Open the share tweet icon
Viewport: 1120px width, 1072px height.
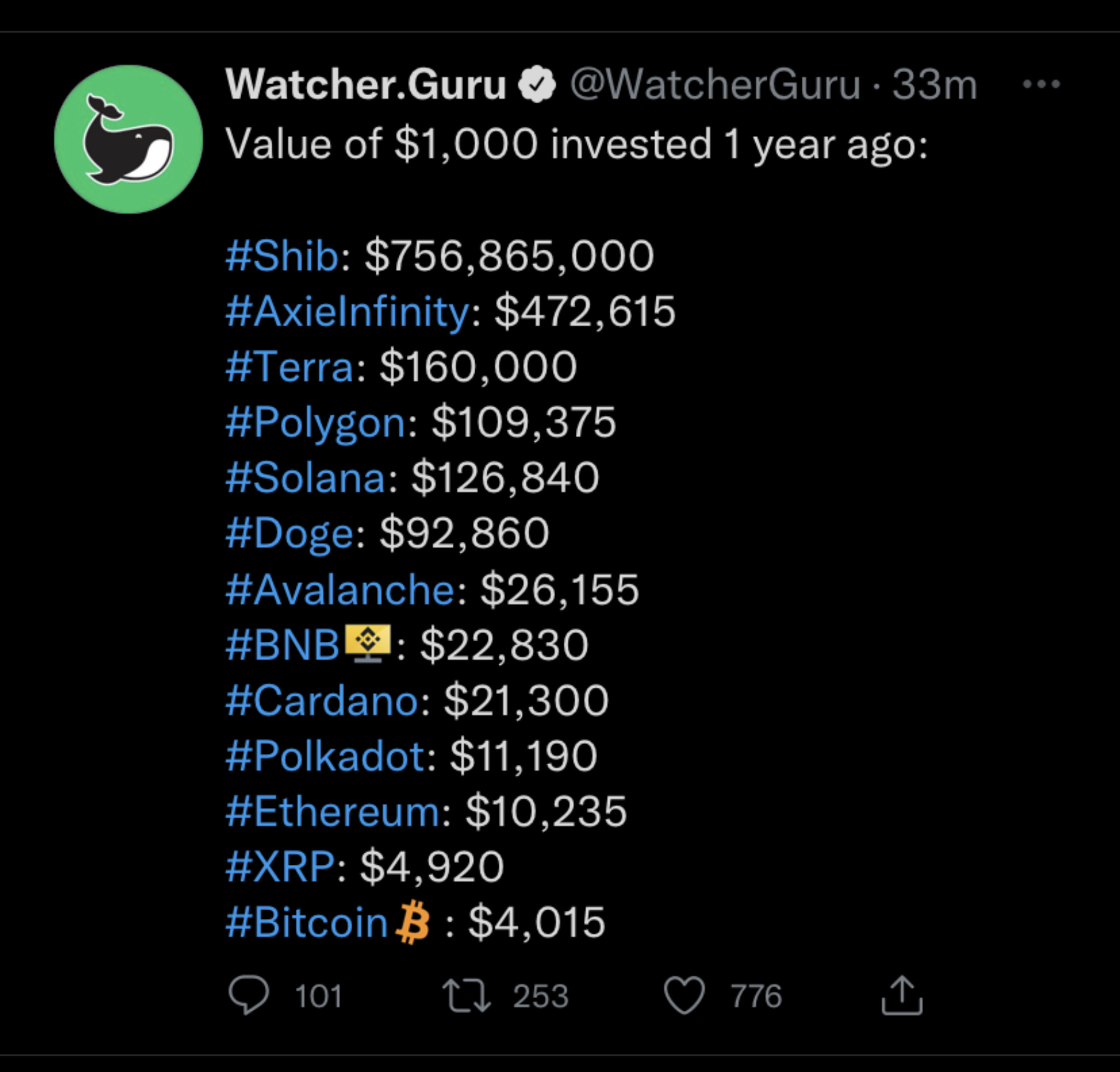(902, 995)
